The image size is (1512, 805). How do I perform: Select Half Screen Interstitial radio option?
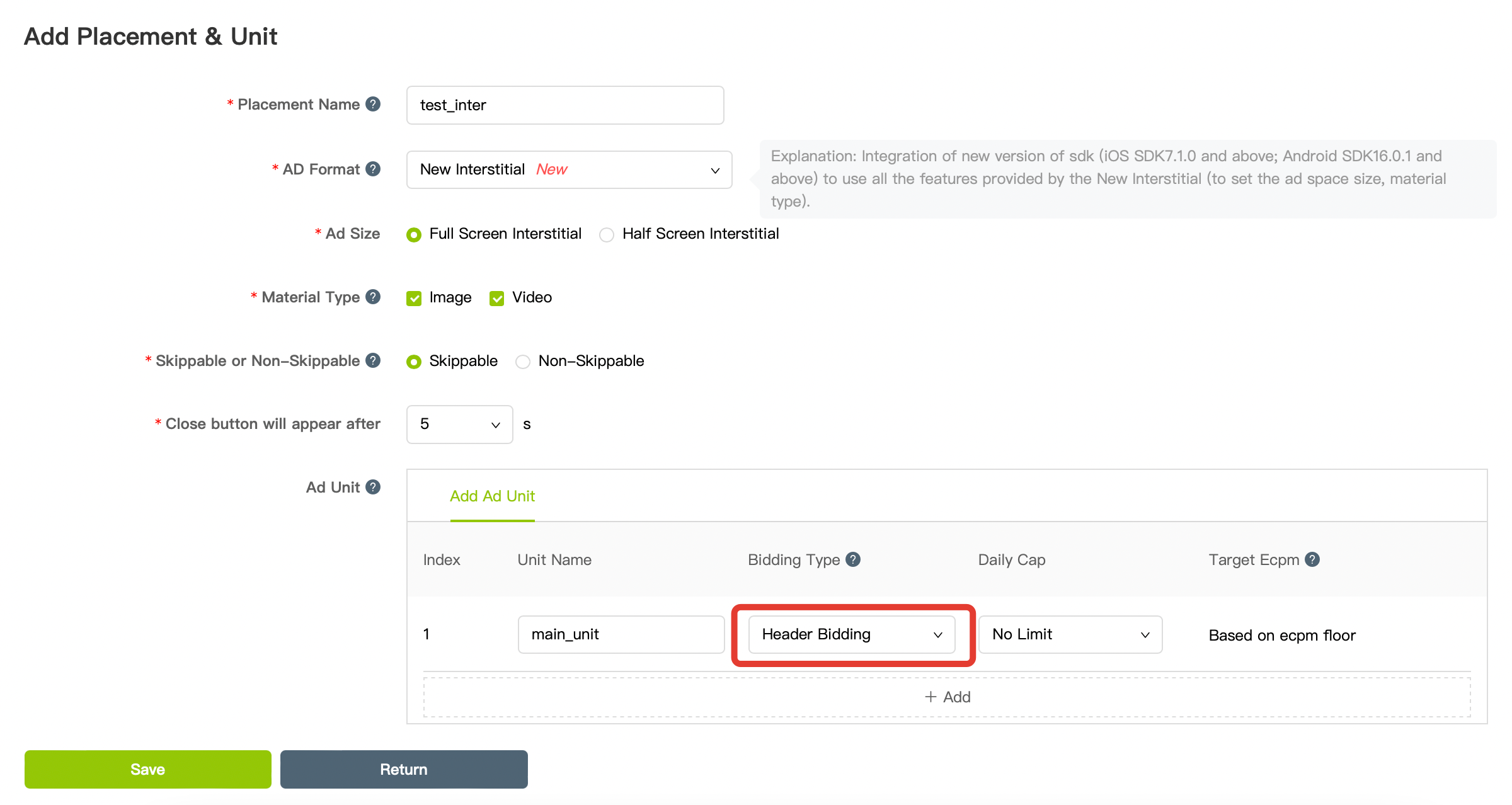point(607,235)
